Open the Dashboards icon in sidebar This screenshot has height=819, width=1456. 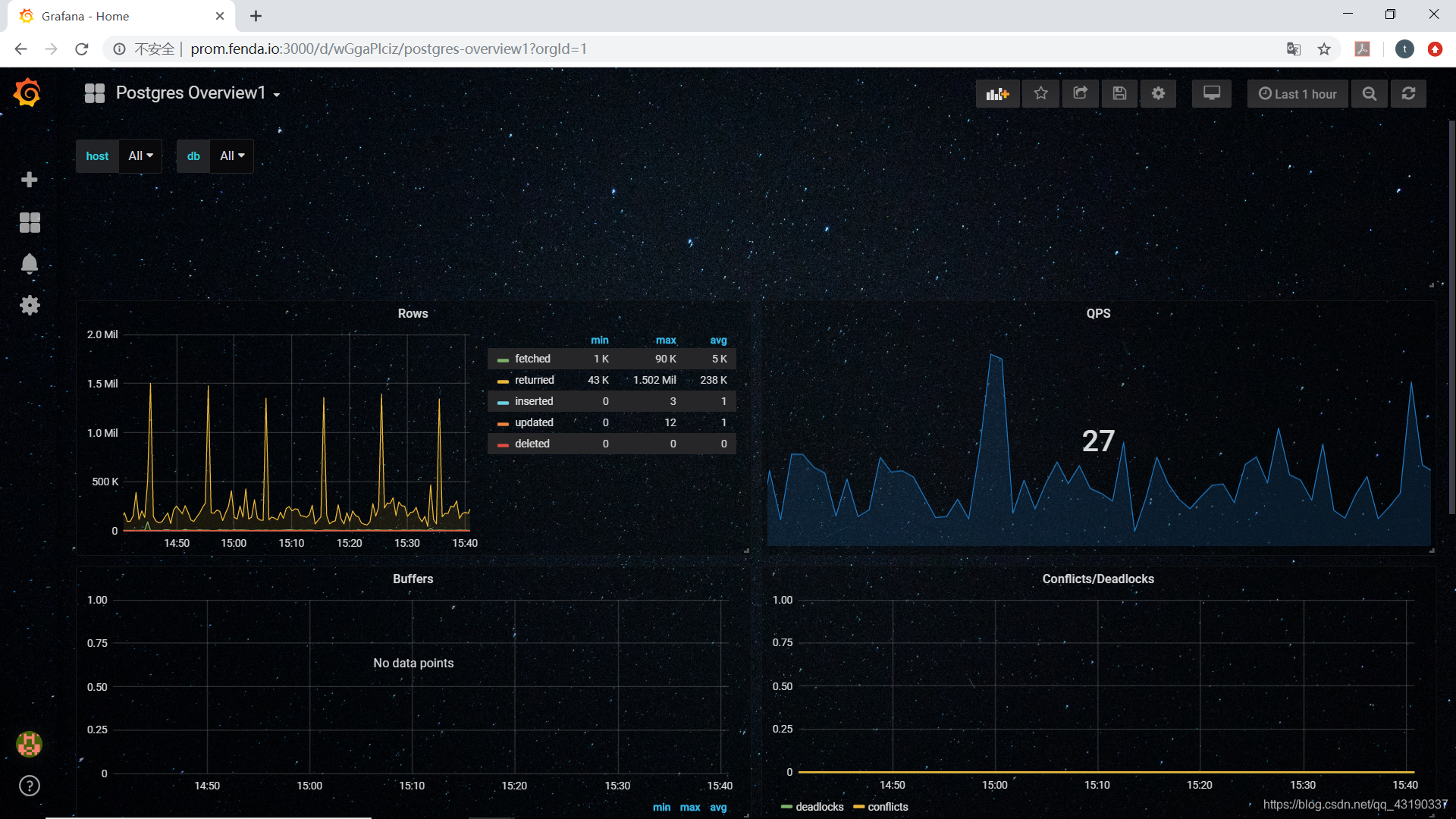[x=30, y=222]
